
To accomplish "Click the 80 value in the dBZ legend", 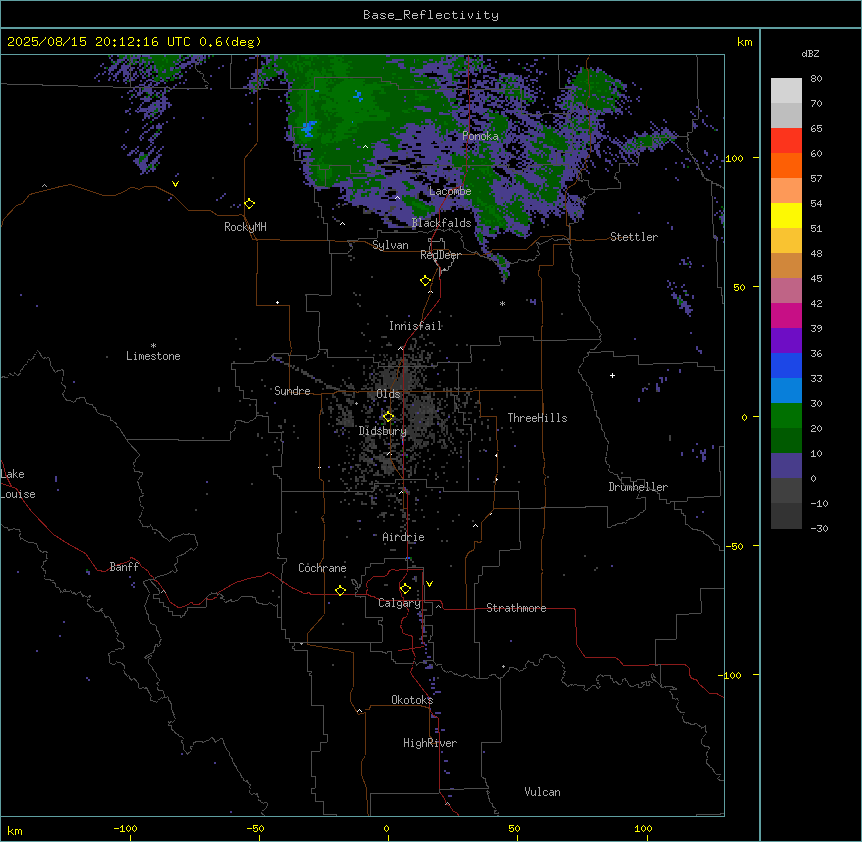I will pos(816,79).
